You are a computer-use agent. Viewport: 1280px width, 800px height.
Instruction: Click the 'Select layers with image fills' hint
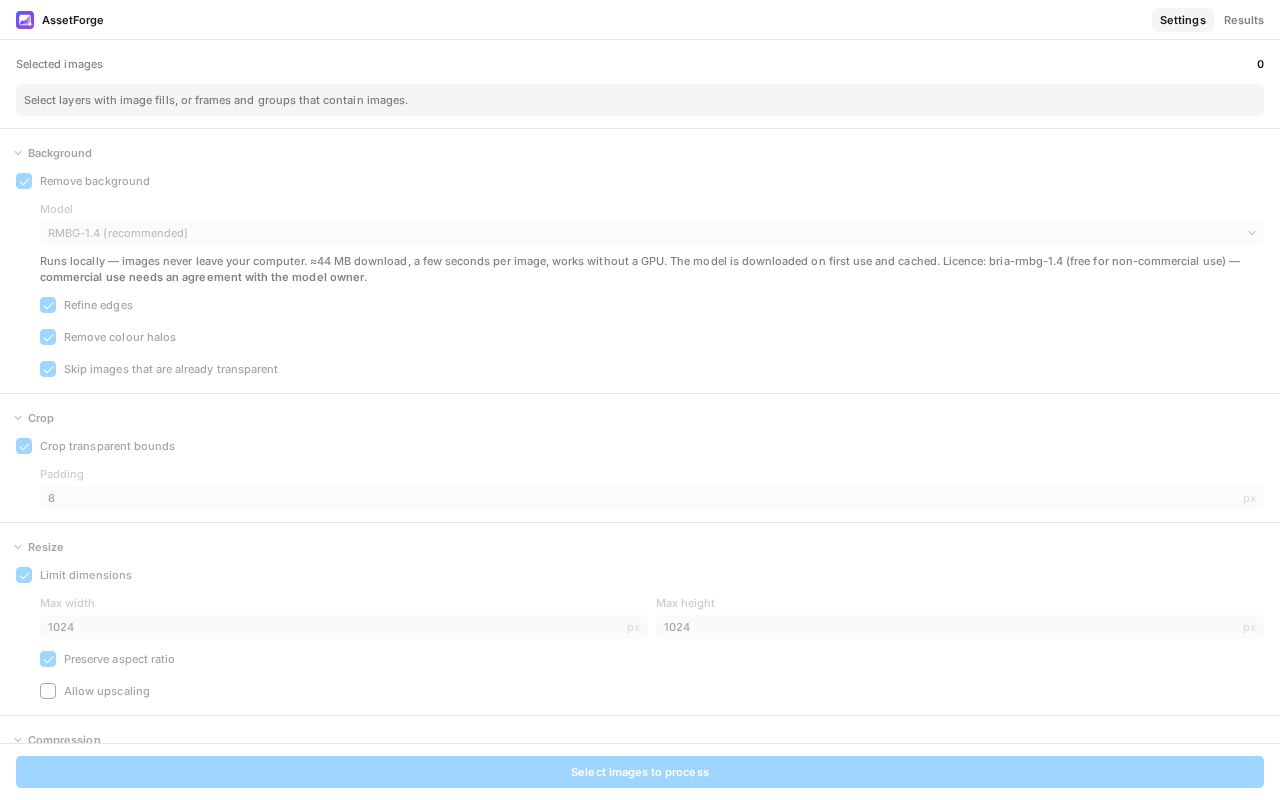(640, 100)
